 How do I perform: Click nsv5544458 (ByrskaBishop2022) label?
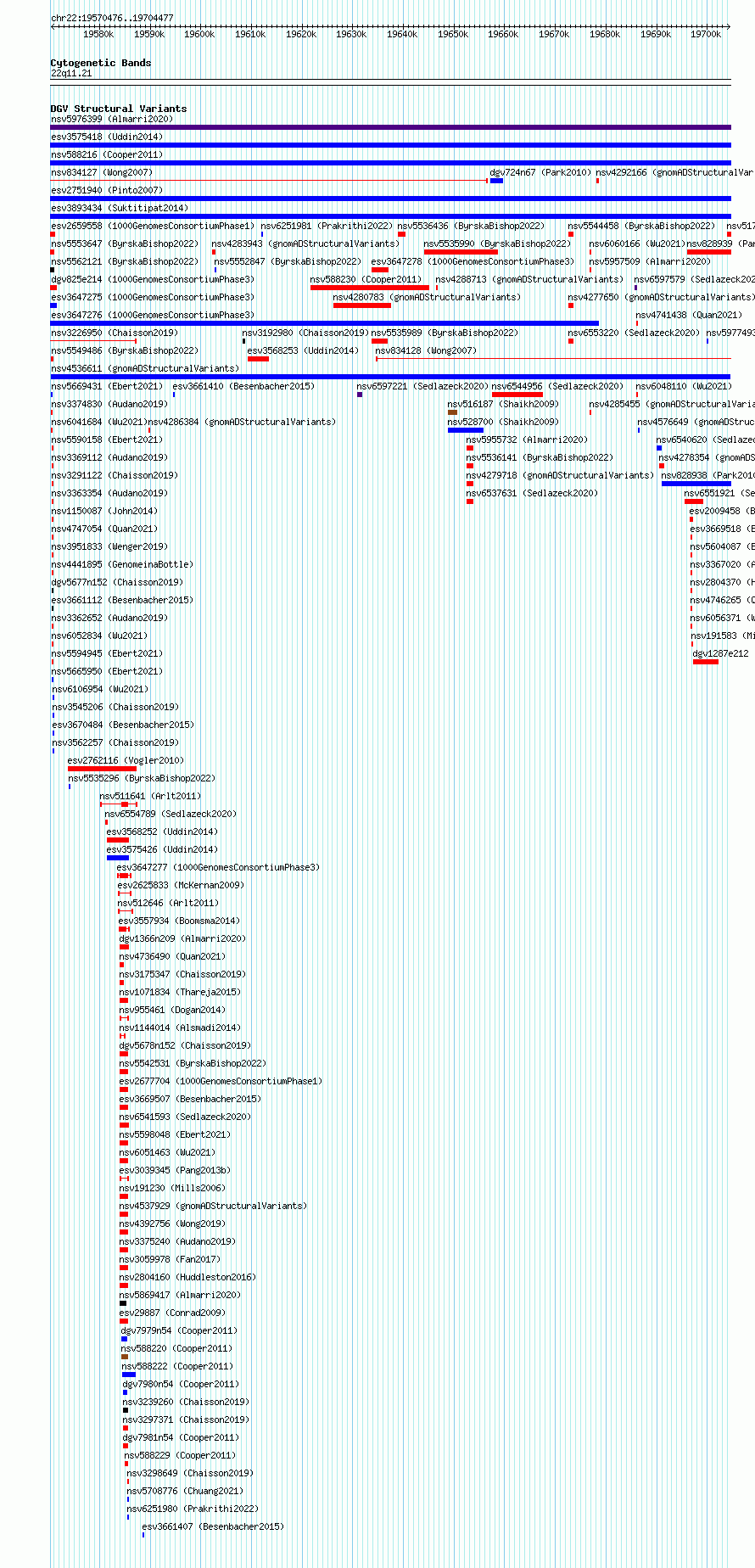641,226
